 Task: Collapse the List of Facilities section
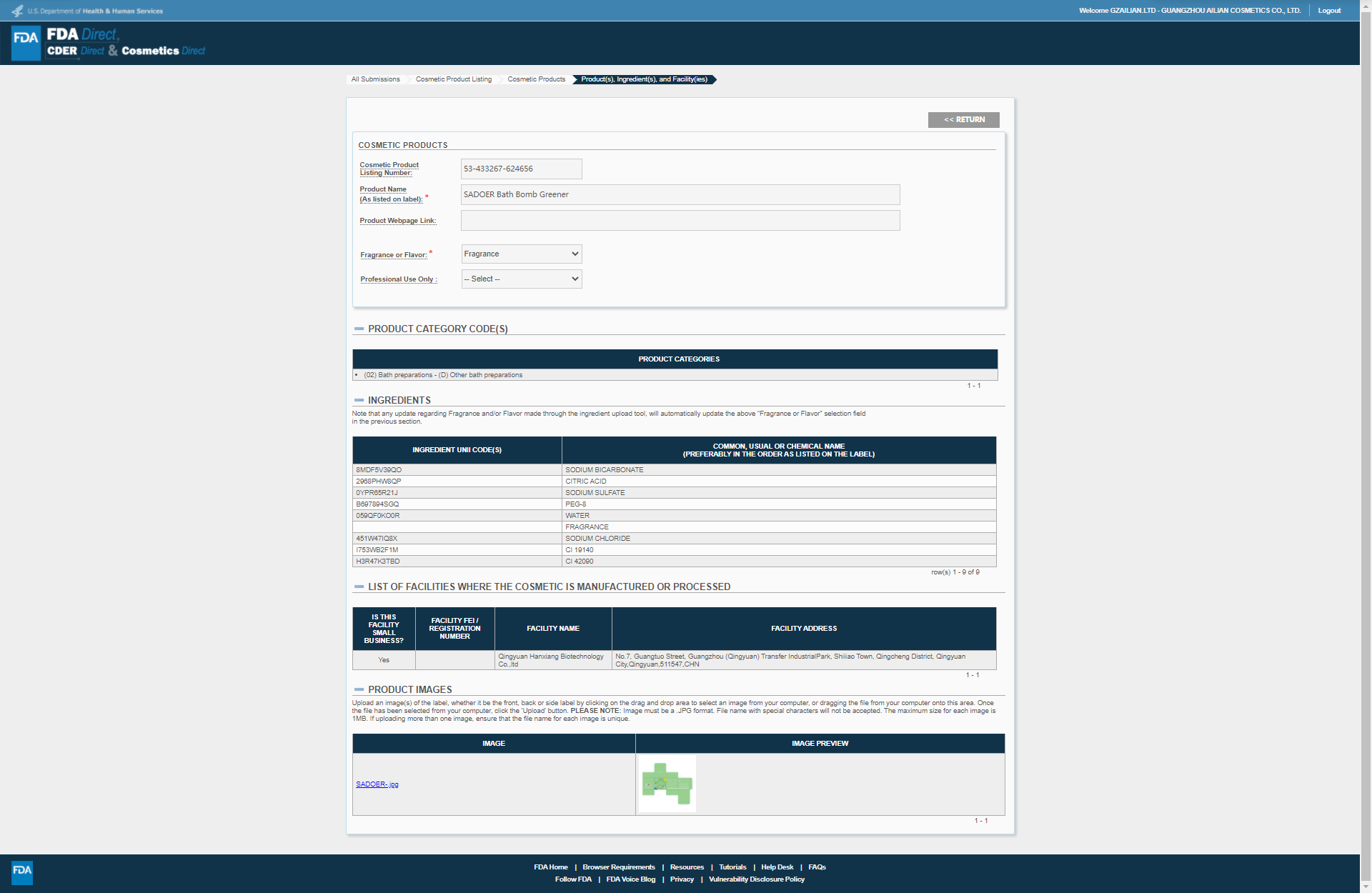pyautogui.click(x=359, y=587)
